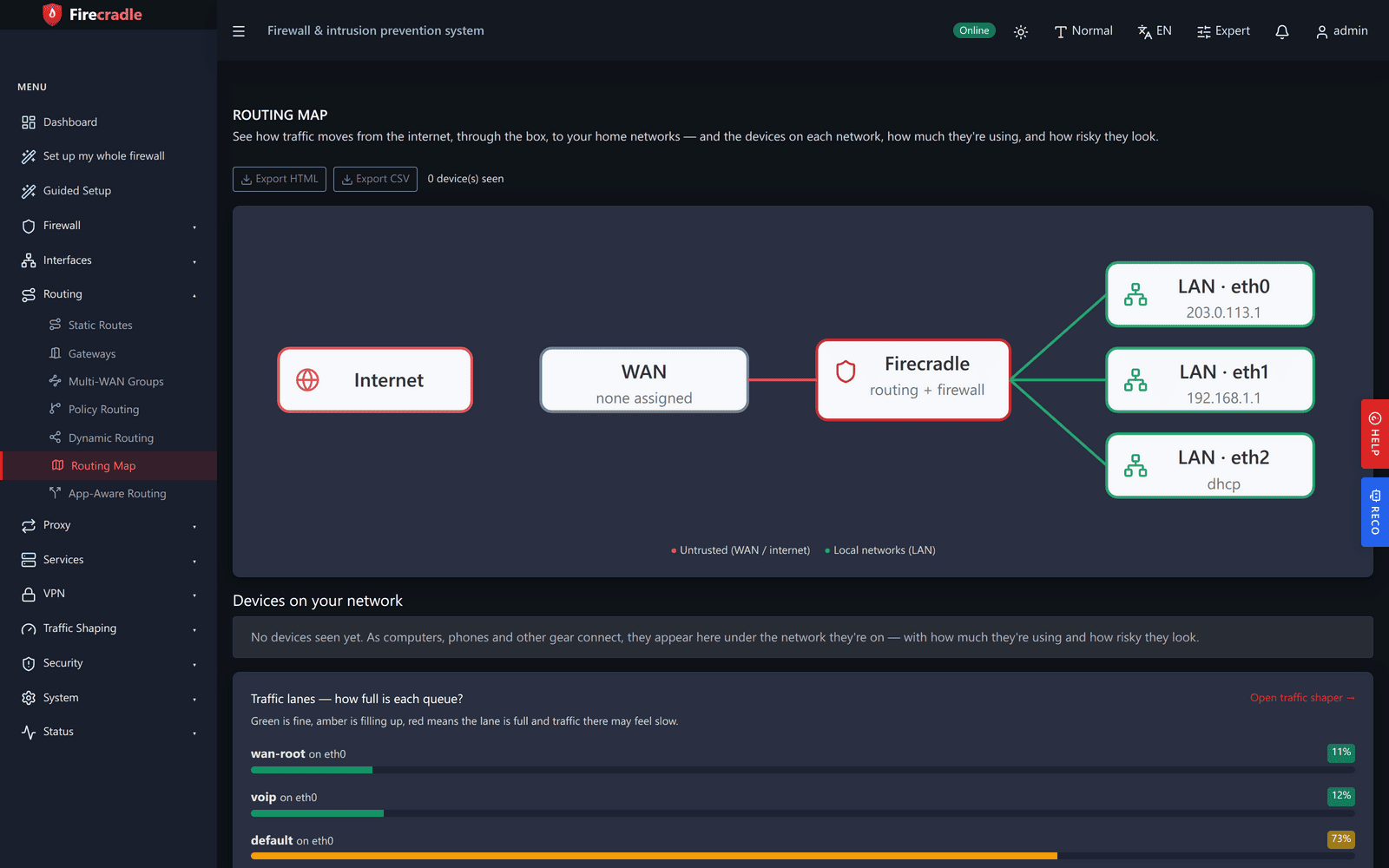The width and height of the screenshot is (1389, 868).
Task: Expand the Proxy menu section
Action: click(109, 525)
